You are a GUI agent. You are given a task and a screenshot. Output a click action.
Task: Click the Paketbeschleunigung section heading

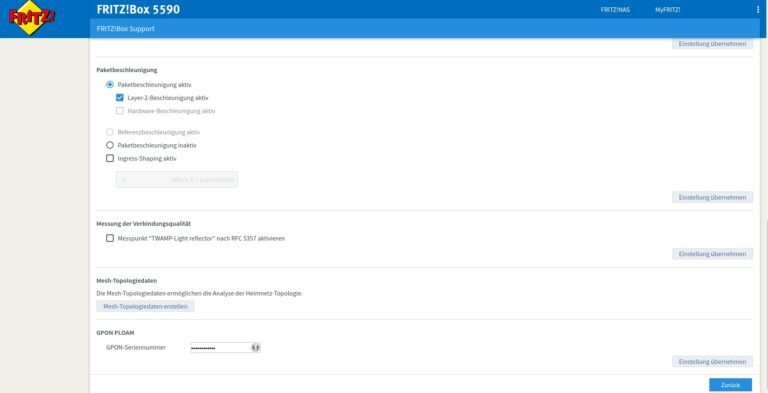[x=127, y=70]
